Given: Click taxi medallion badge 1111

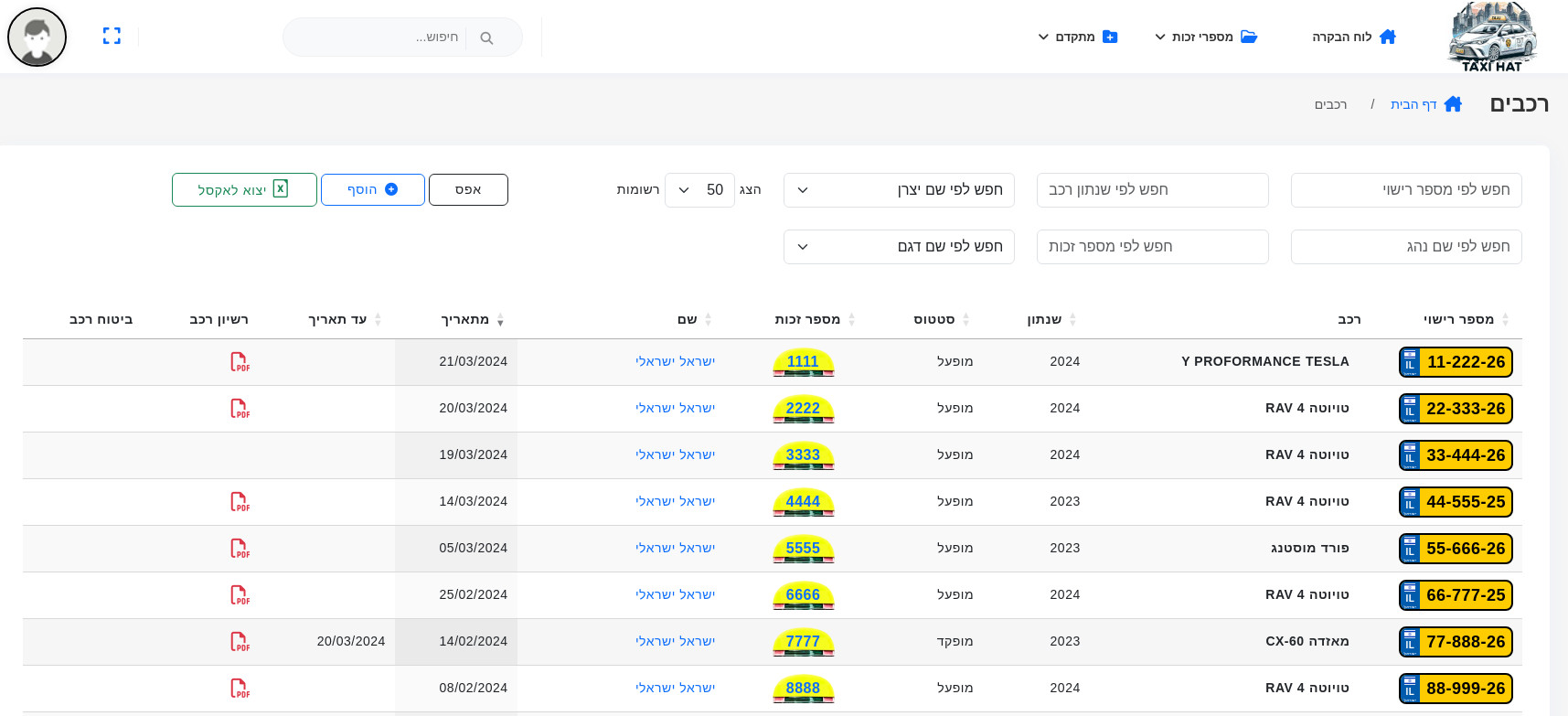Looking at the screenshot, I should 803,362.
